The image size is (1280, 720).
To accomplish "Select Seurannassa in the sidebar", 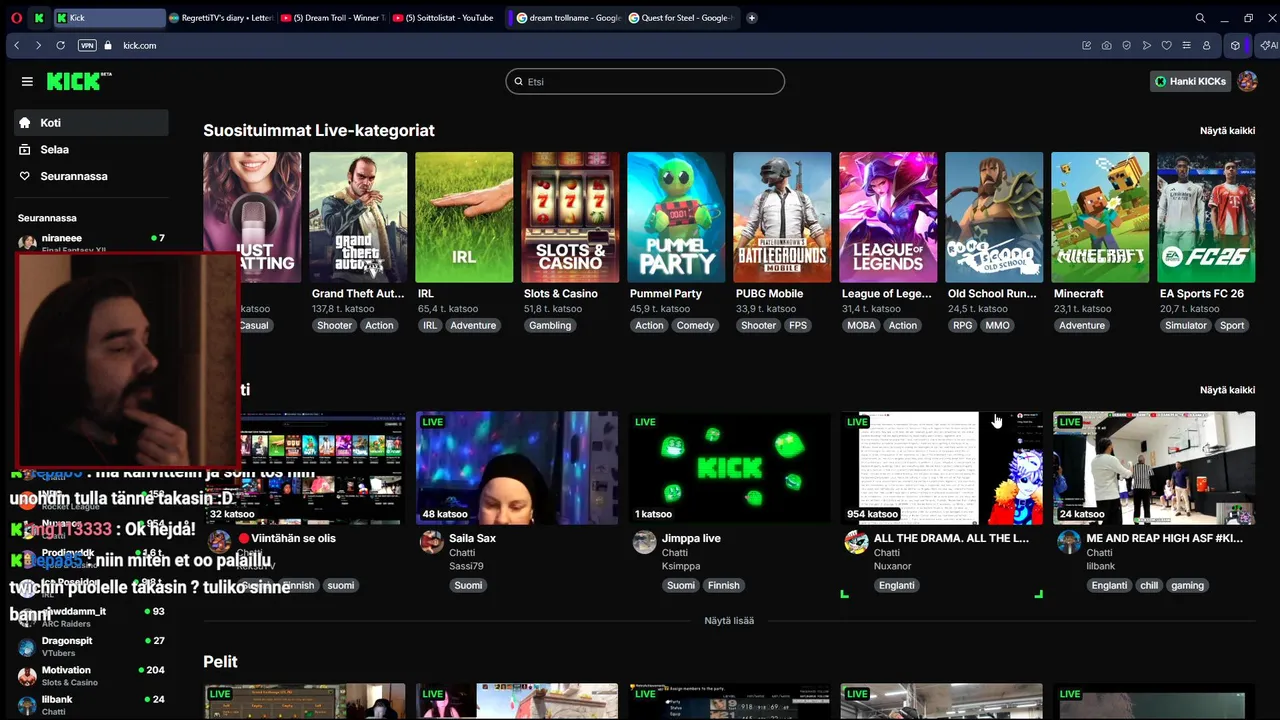I will pyautogui.click(x=91, y=176).
